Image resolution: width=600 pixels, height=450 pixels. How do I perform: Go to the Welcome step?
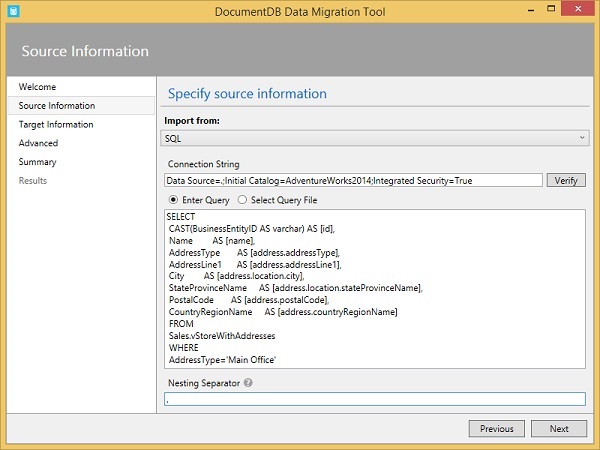pos(37,87)
